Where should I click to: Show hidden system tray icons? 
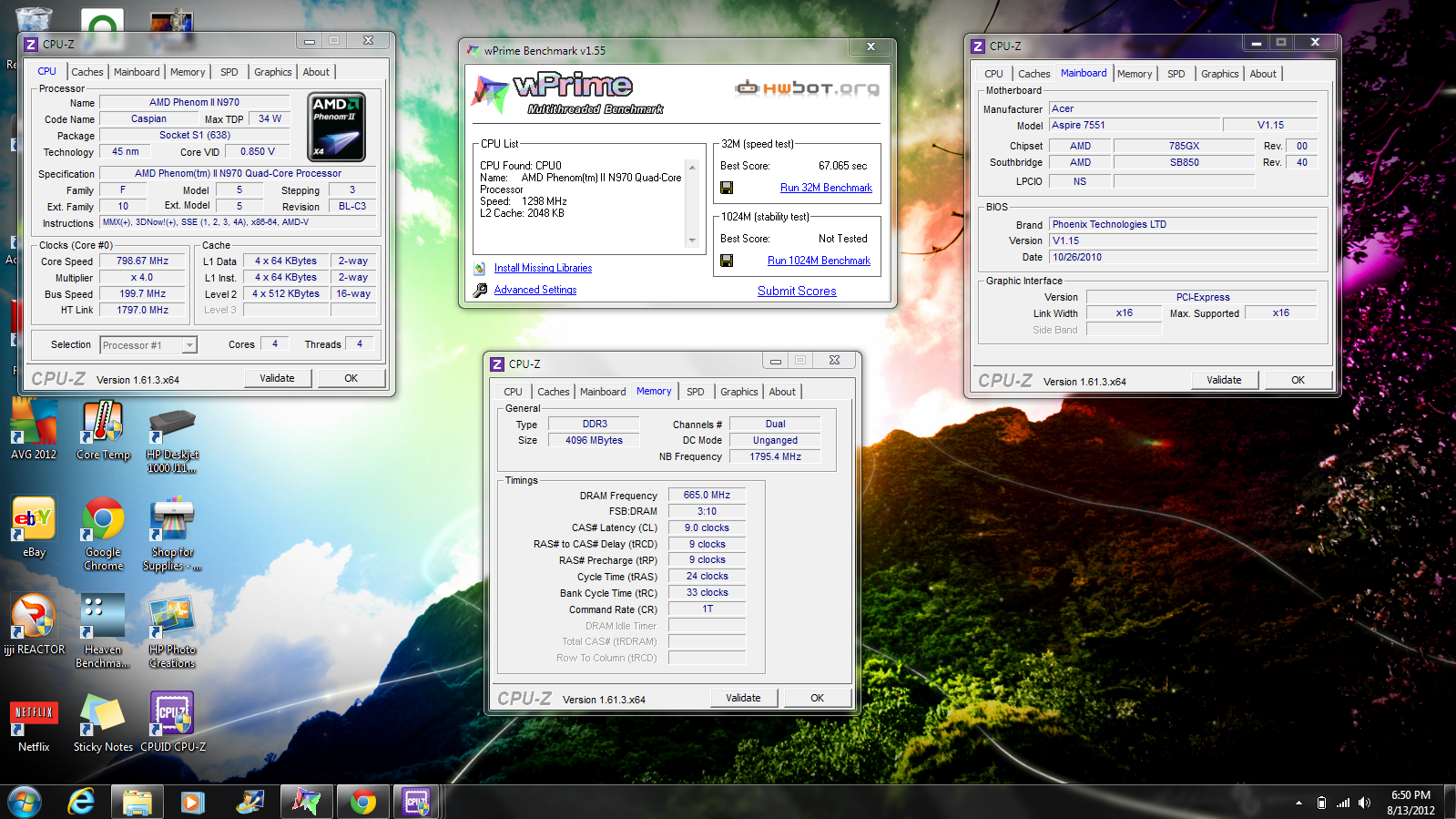tap(1298, 803)
